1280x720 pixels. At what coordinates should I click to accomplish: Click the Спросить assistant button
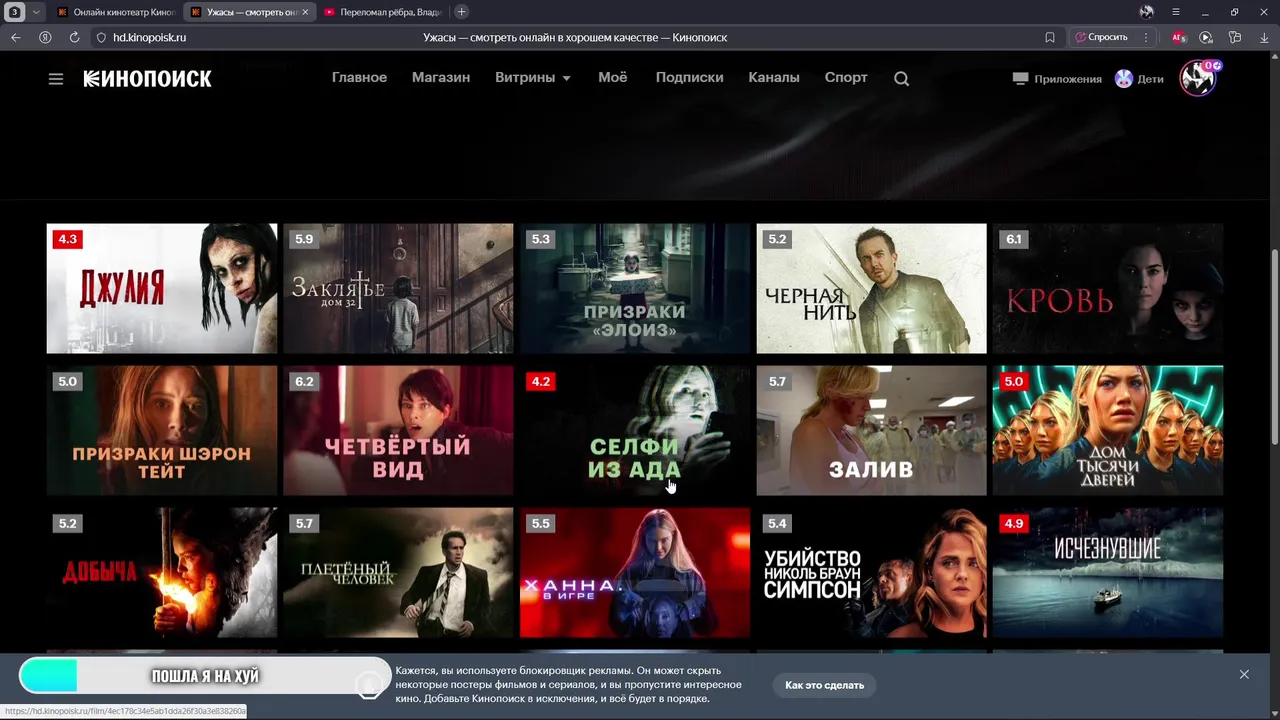[x=1101, y=37]
